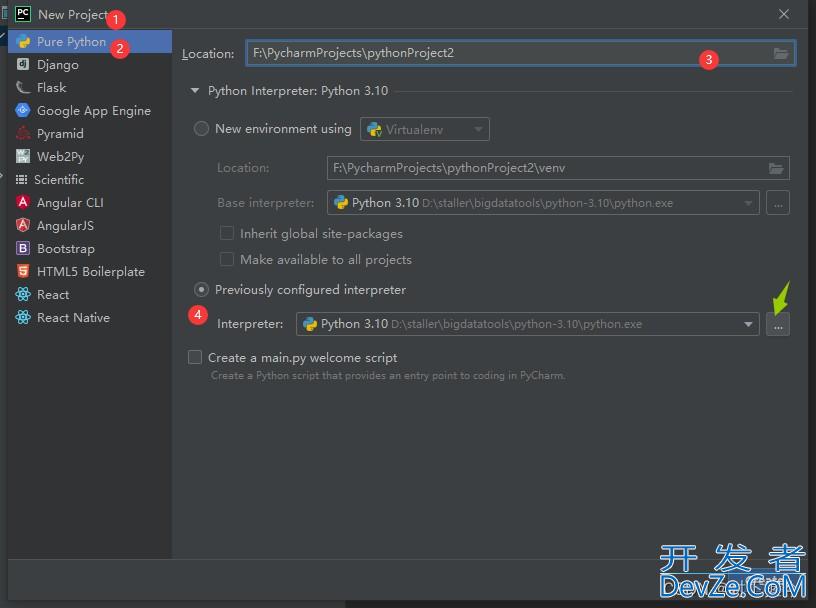The width and height of the screenshot is (816, 608).
Task: Select Scientific project type label
Action: (x=59, y=180)
